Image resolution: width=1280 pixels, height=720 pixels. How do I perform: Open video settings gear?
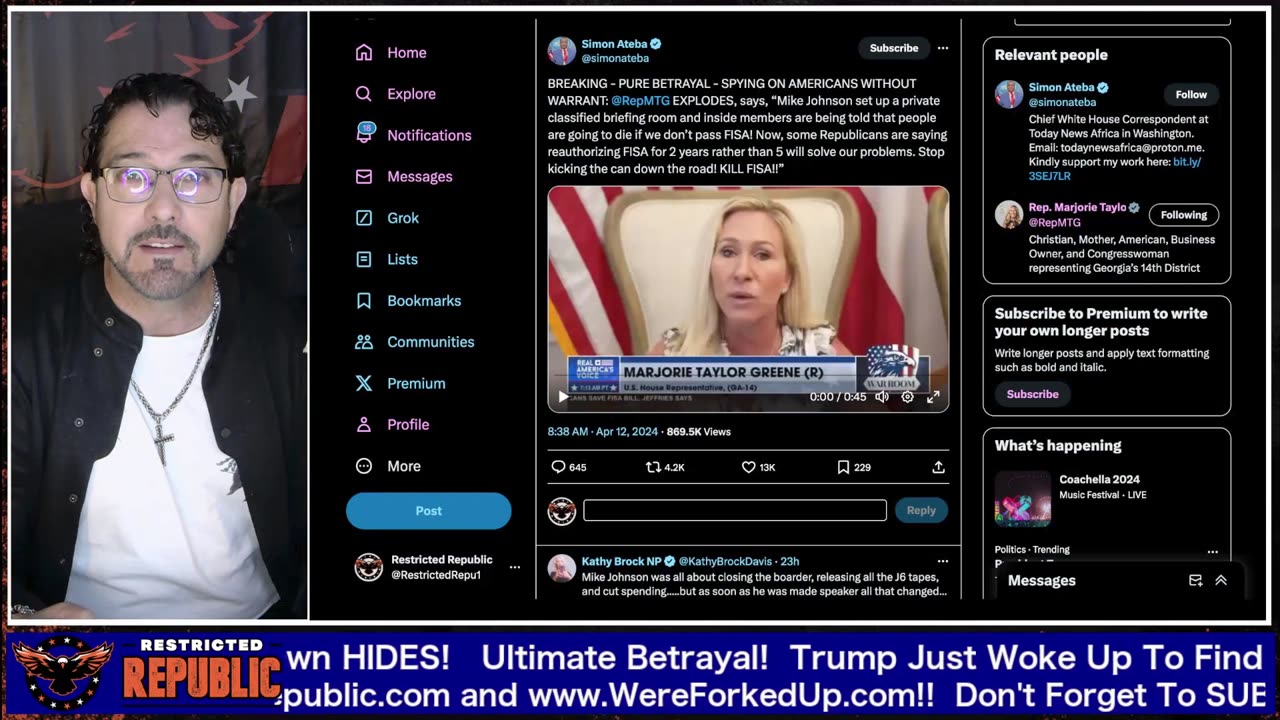coord(907,397)
